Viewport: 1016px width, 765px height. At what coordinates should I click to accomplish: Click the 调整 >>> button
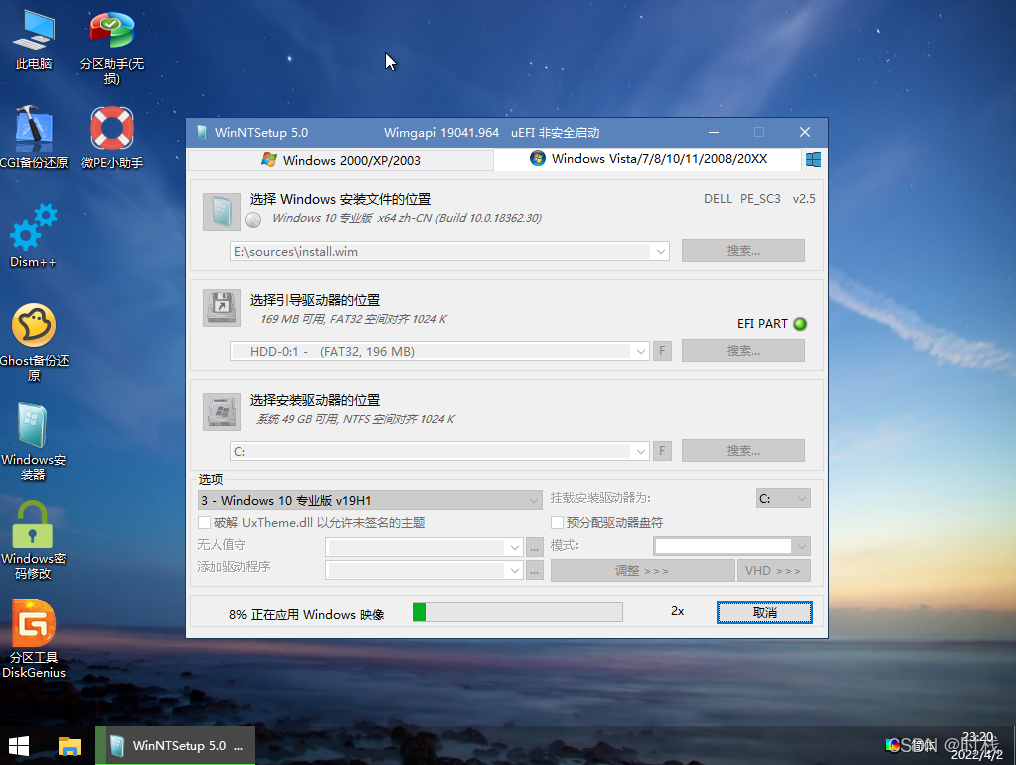click(x=642, y=571)
